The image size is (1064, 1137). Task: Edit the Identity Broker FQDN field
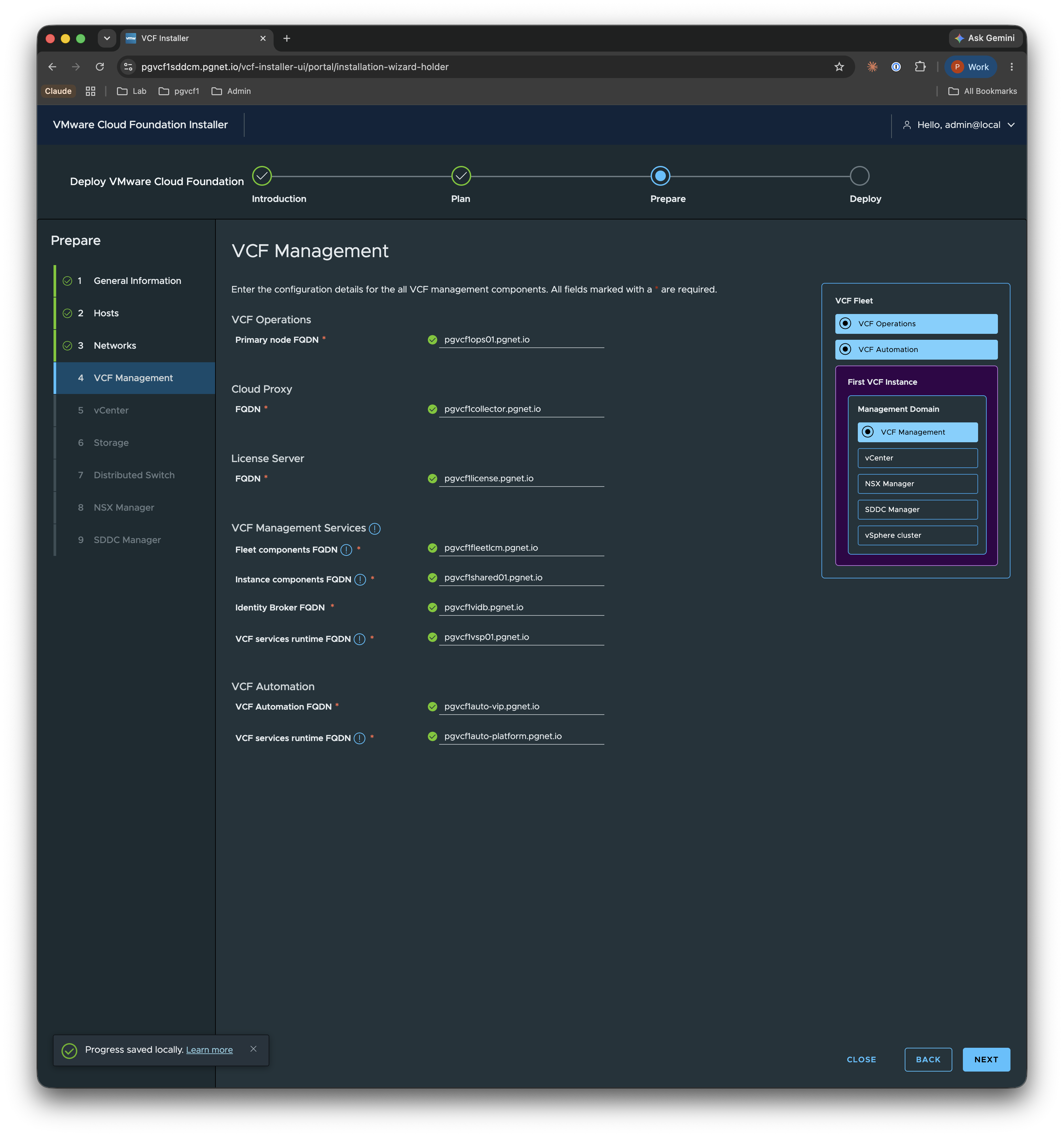(x=521, y=608)
